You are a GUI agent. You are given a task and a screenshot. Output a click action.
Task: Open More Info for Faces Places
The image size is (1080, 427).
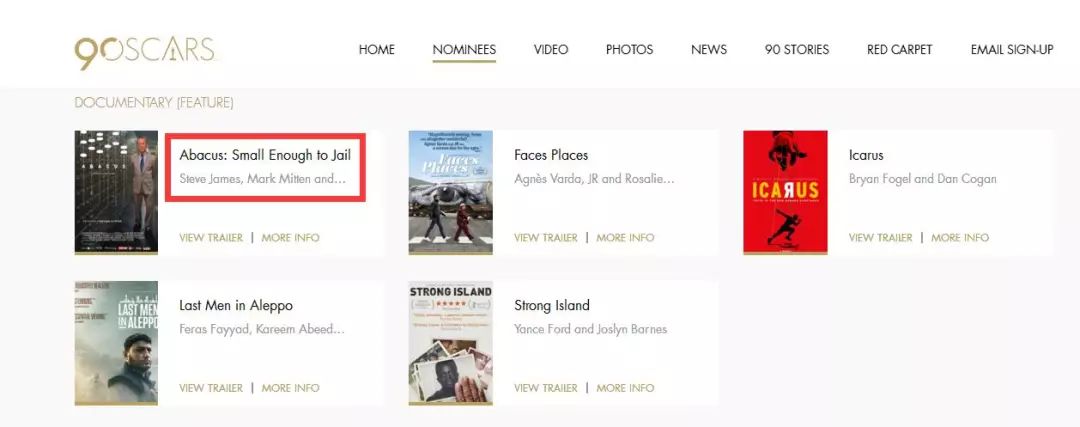point(625,238)
